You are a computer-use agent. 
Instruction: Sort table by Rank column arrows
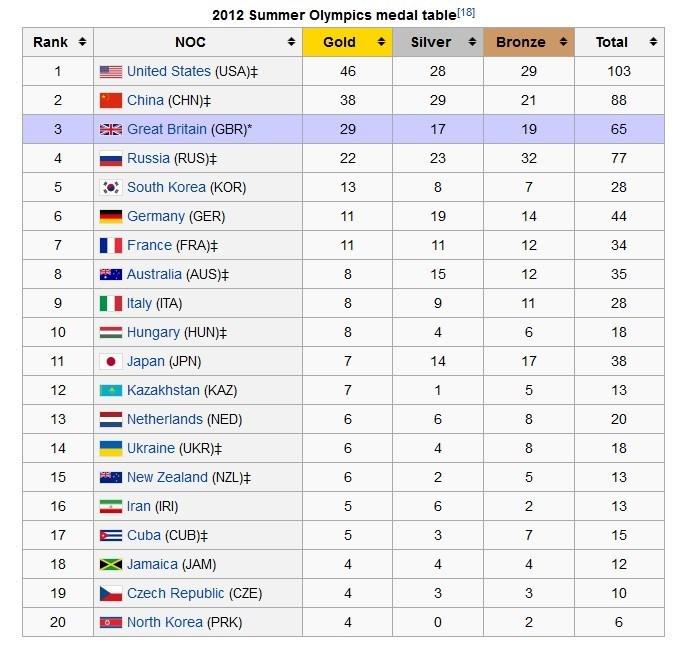pyautogui.click(x=82, y=42)
